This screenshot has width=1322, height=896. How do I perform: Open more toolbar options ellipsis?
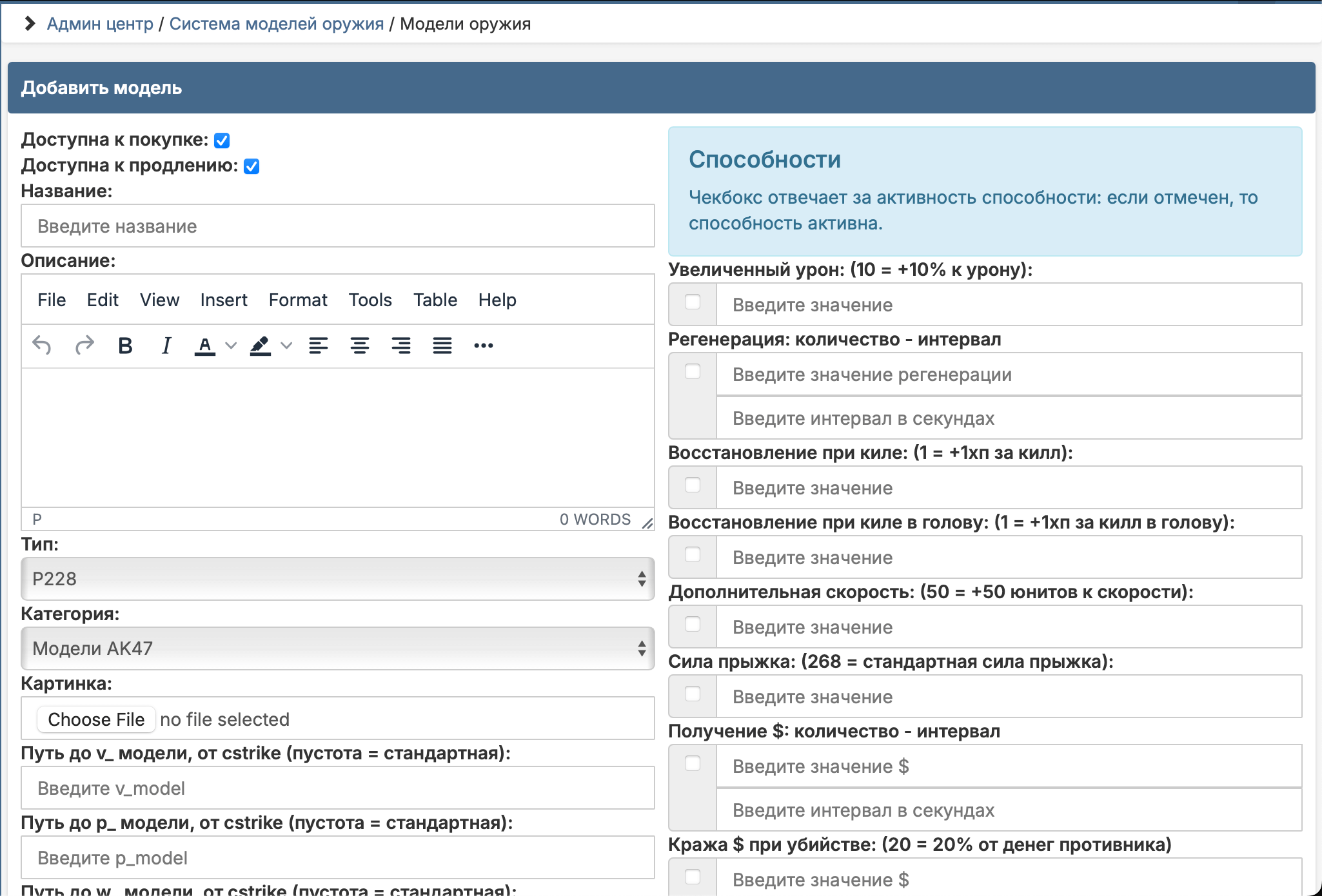484,346
